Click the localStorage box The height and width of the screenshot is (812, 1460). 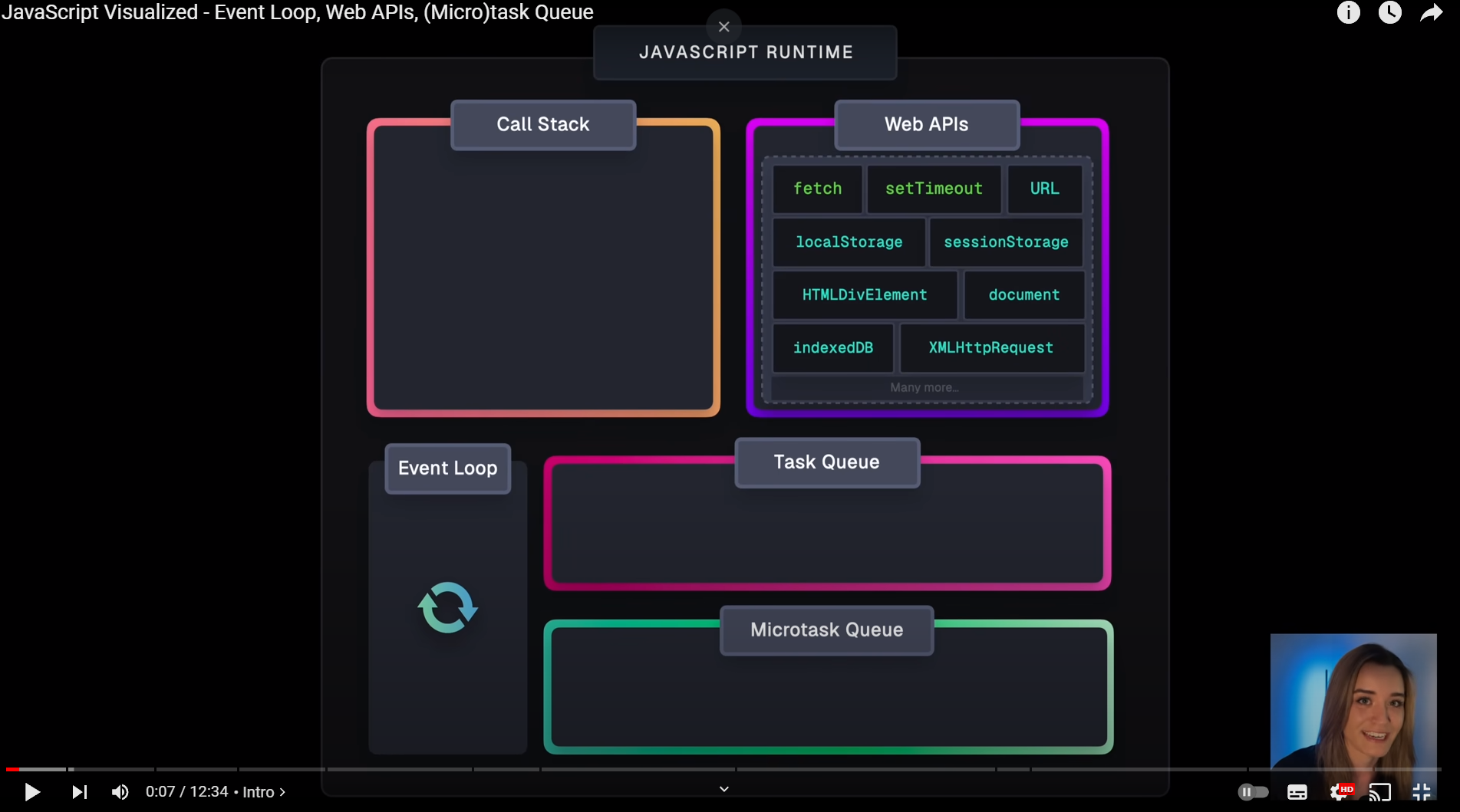click(849, 242)
